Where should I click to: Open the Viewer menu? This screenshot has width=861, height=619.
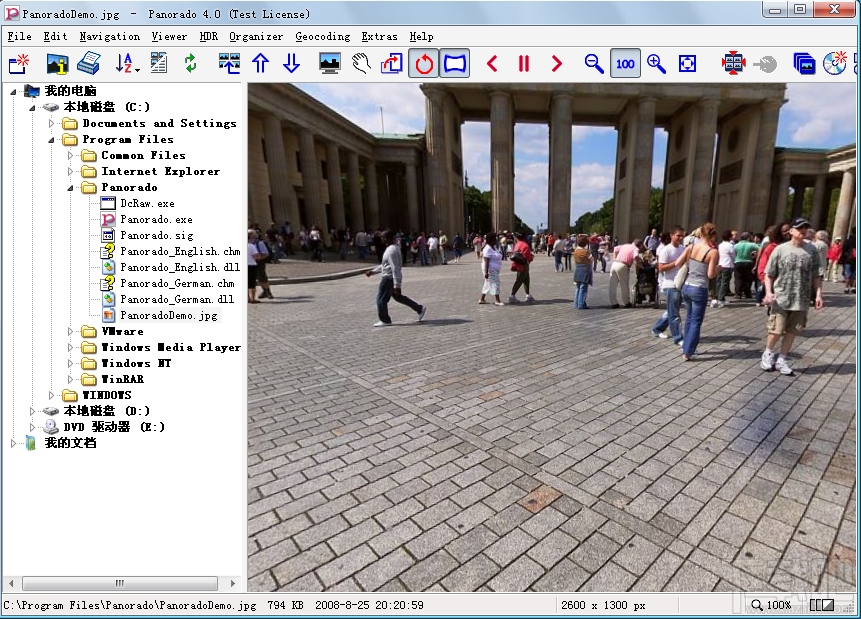(169, 37)
